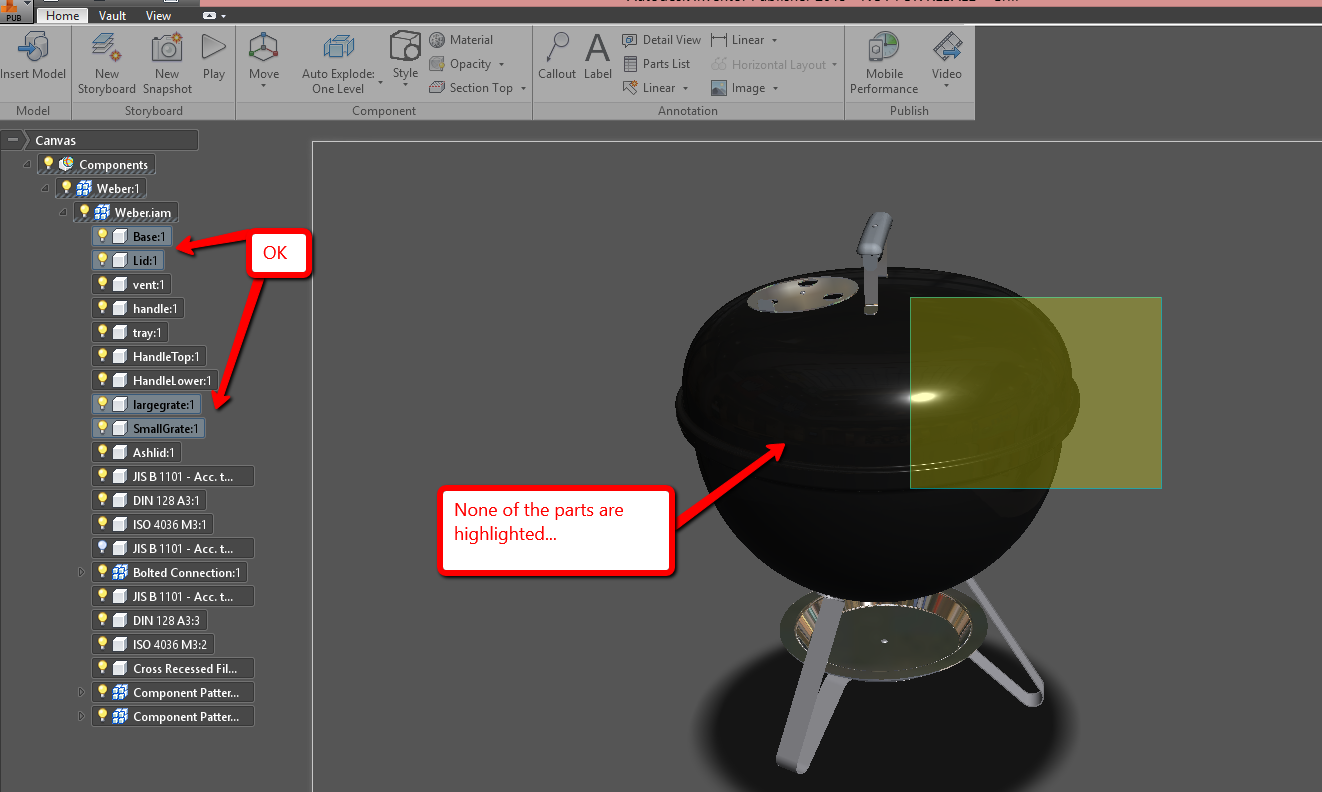
Task: Collapse the Weber.iam node
Action: (x=64, y=212)
